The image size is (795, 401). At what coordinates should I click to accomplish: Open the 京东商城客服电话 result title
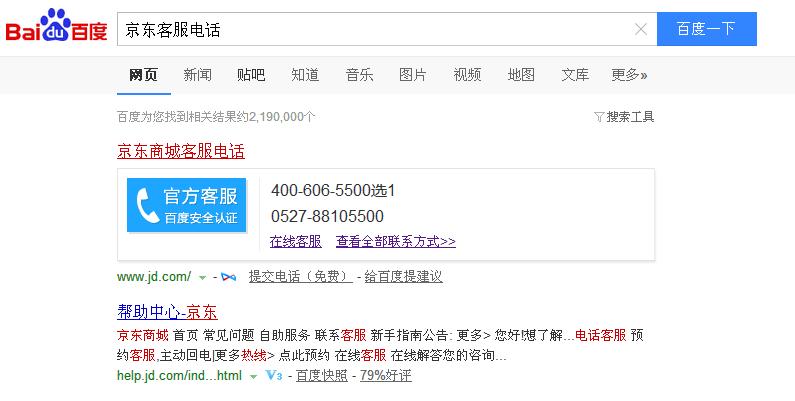click(181, 152)
